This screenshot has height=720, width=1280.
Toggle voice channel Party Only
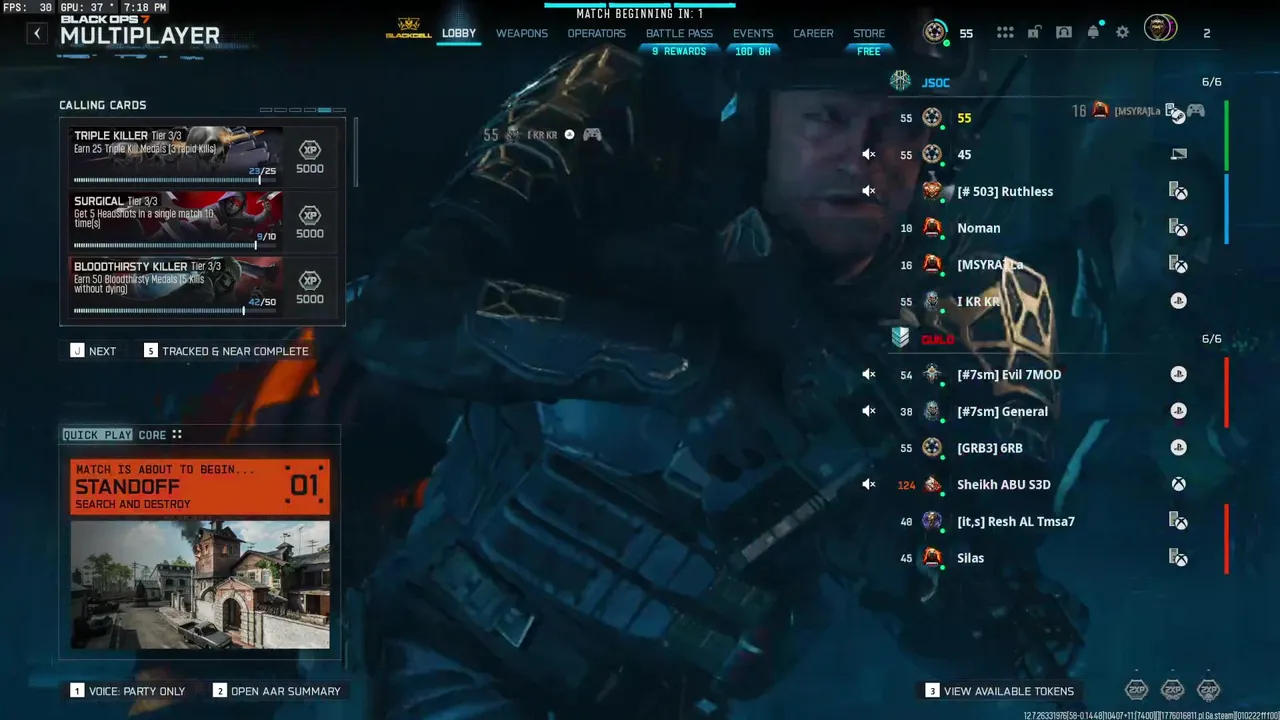(128, 691)
